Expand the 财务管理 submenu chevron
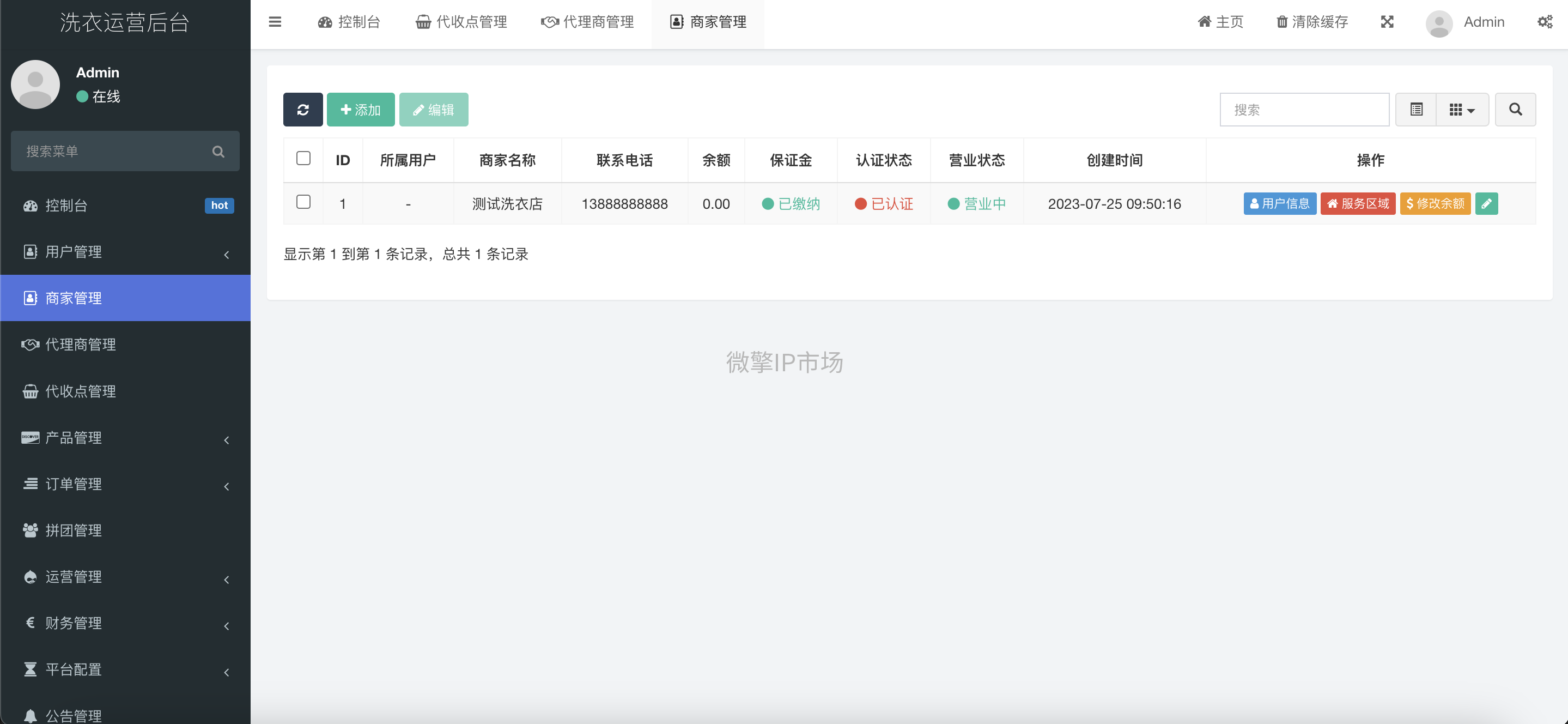The image size is (1568, 724). (x=227, y=625)
